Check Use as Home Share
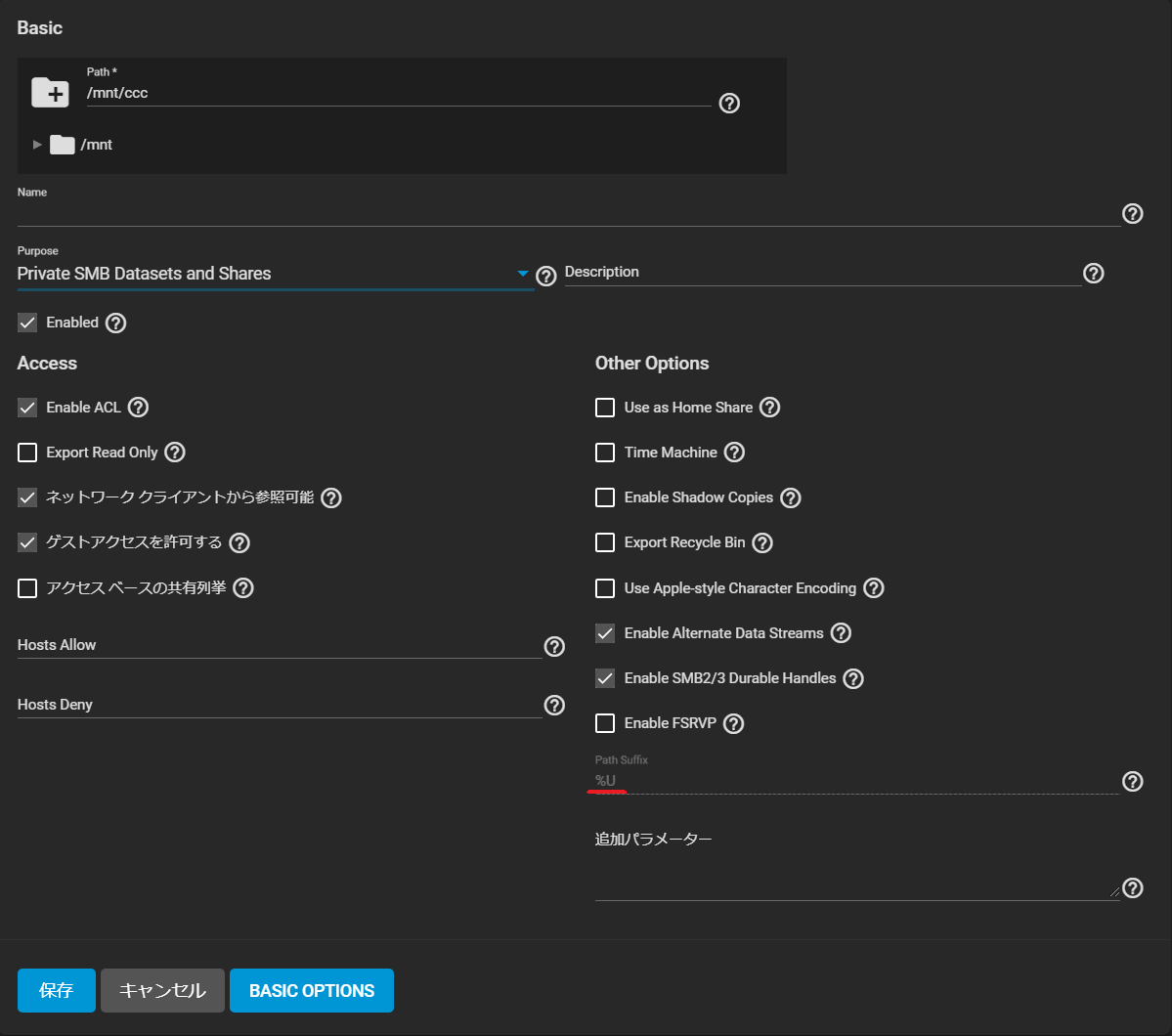Screen dimensions: 1172x1036 coord(605,408)
